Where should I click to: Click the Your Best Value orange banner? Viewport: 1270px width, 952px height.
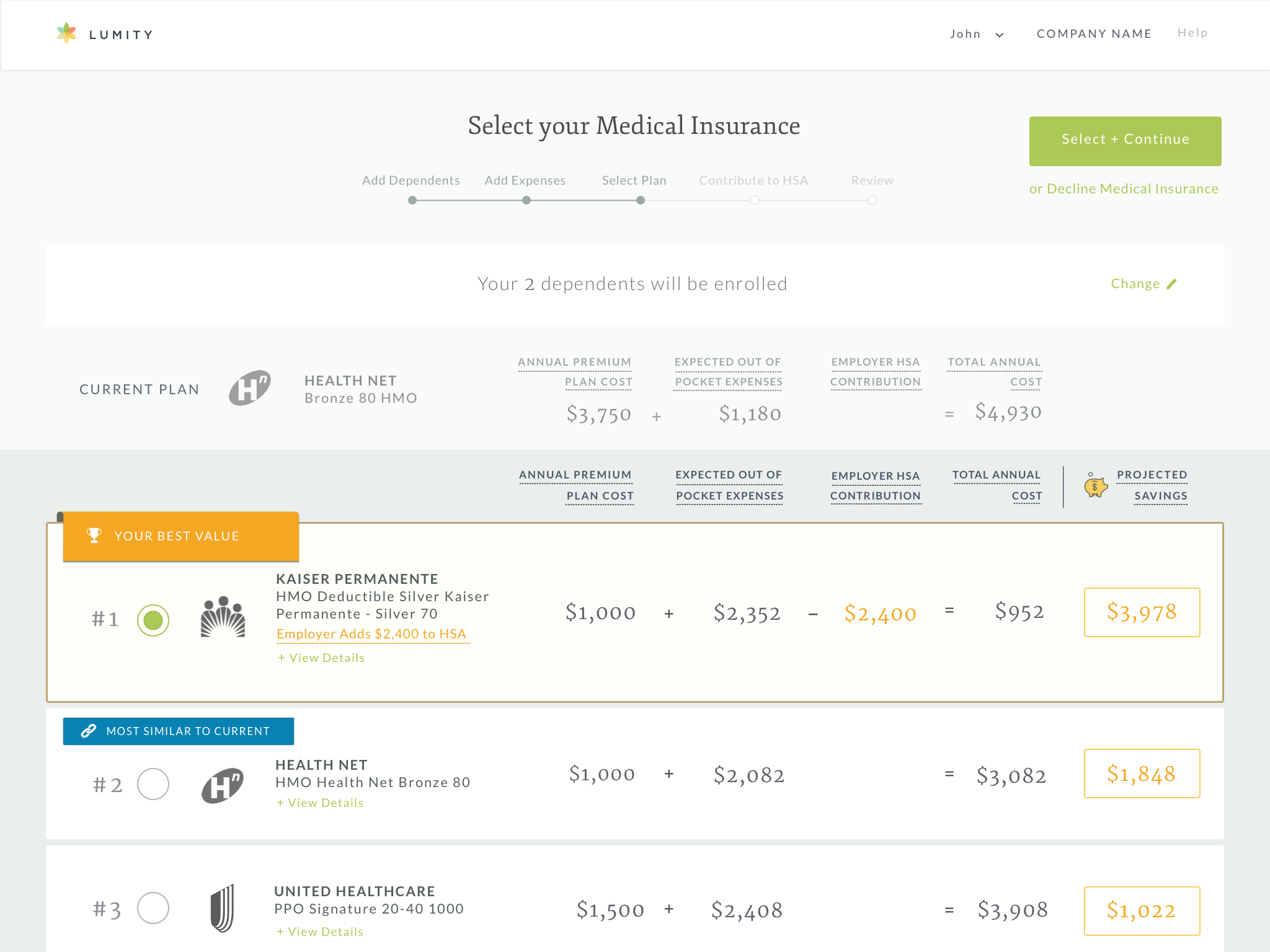tap(181, 536)
